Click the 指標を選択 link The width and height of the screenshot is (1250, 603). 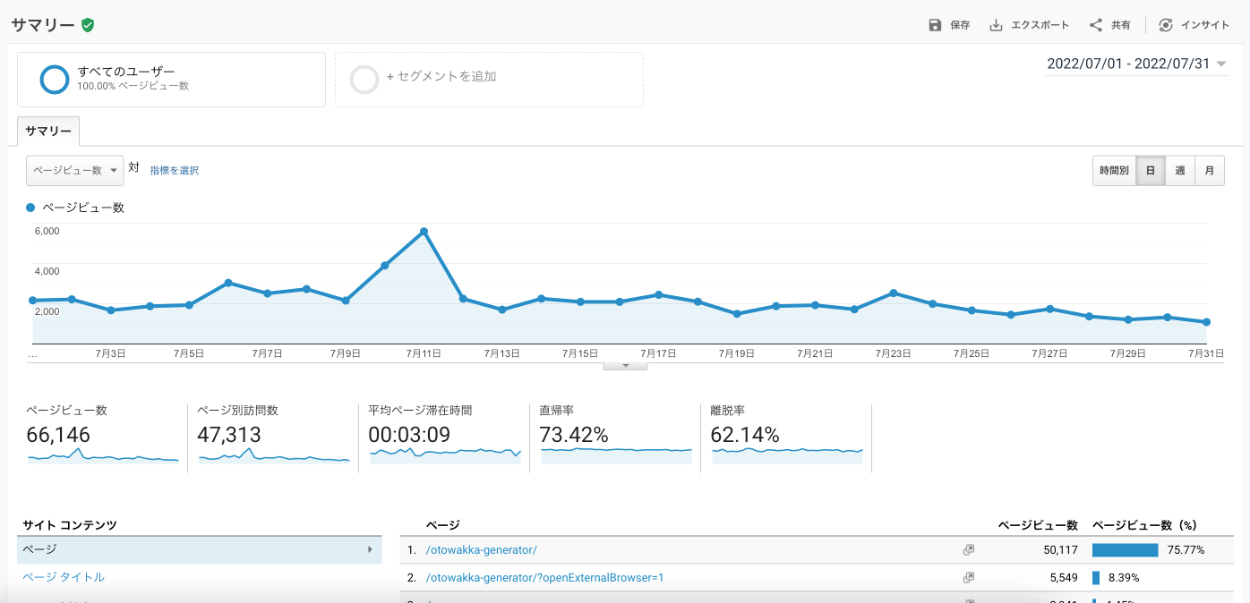pos(174,171)
